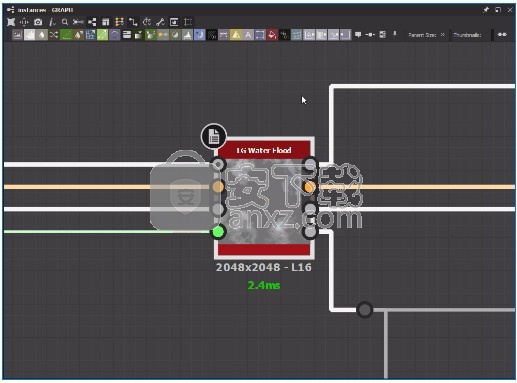Add a Blur node from toolbar

click(42, 35)
